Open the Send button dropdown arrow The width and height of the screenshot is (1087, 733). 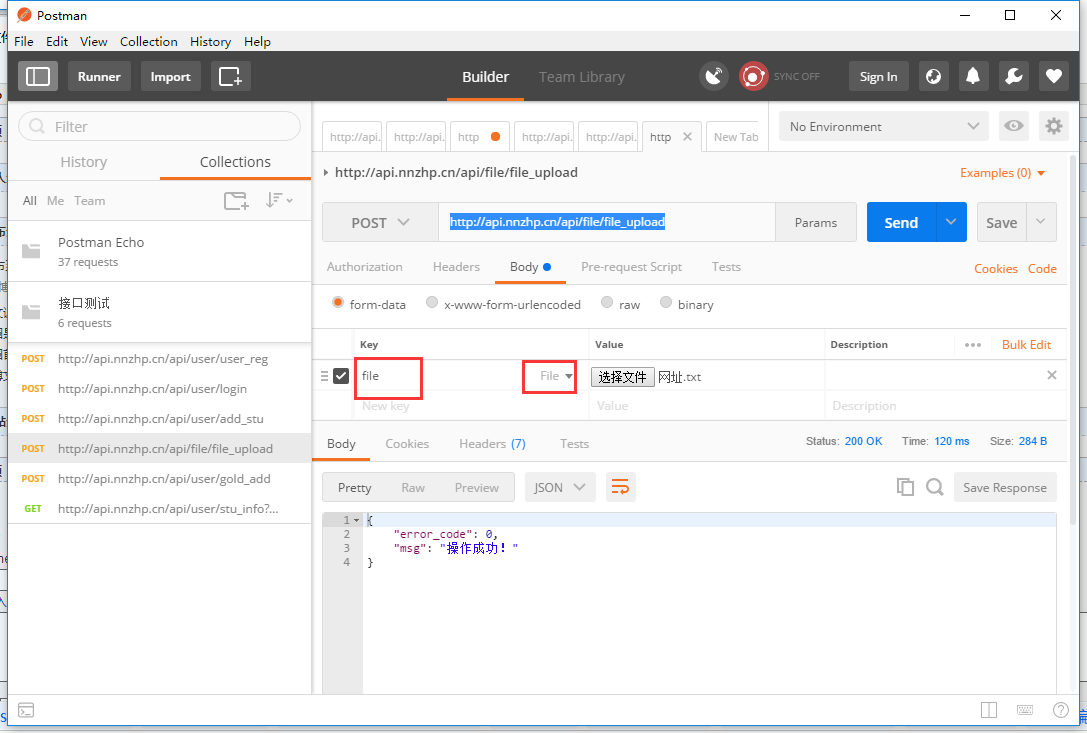click(951, 222)
